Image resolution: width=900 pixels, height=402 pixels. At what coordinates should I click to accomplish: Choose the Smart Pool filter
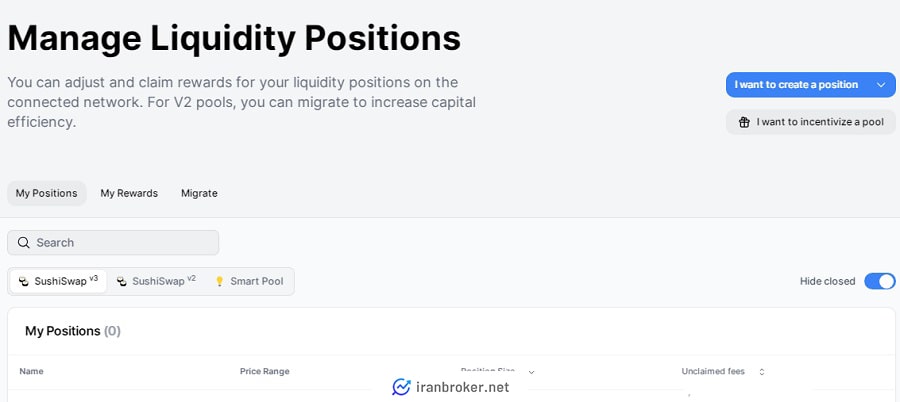250,281
